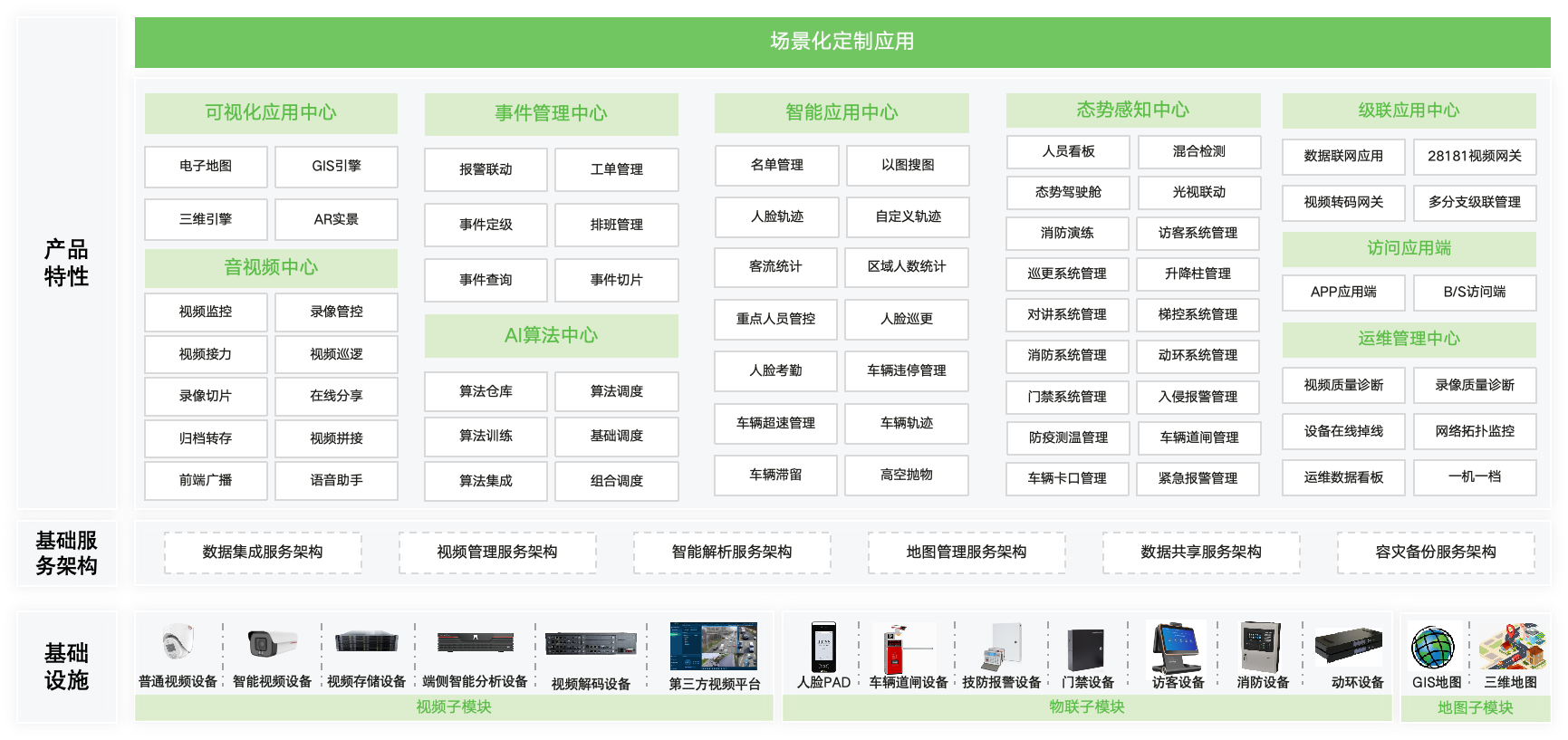1568x740 pixels.
Task: Click the 三维地图 3D map icon
Action: (1510, 647)
